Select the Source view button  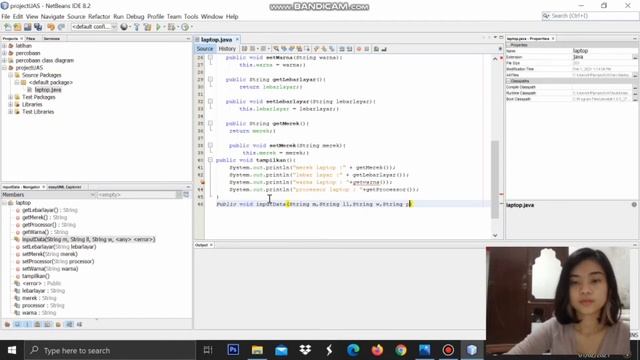click(x=205, y=49)
